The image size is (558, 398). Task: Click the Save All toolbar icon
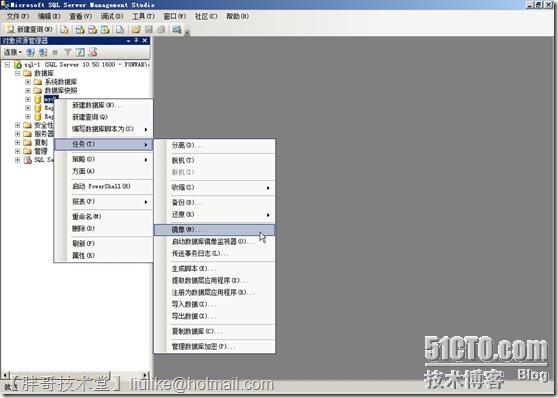(161, 30)
